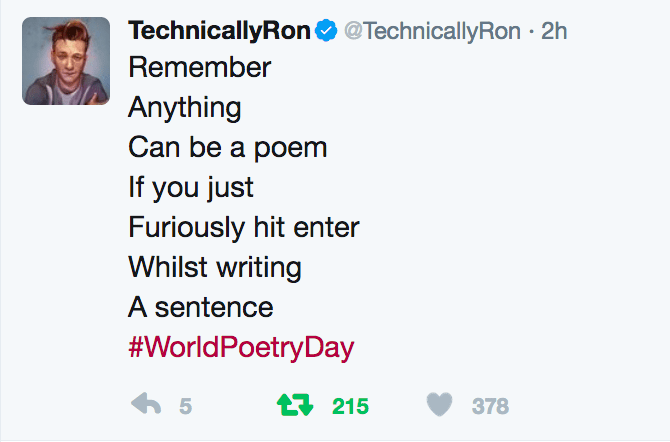Viewport: 670px width, 442px height.
Task: Click the bold TechnicallyRon display name
Action: coord(219,31)
